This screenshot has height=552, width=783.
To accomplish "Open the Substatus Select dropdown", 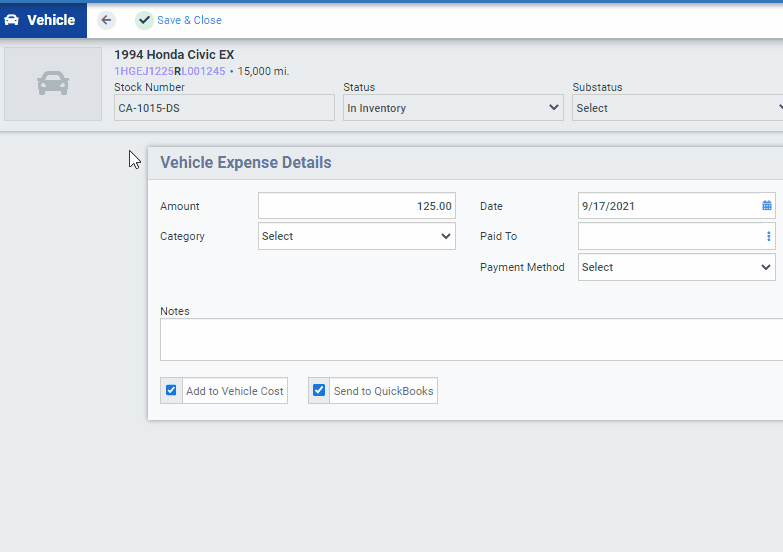I will point(678,108).
